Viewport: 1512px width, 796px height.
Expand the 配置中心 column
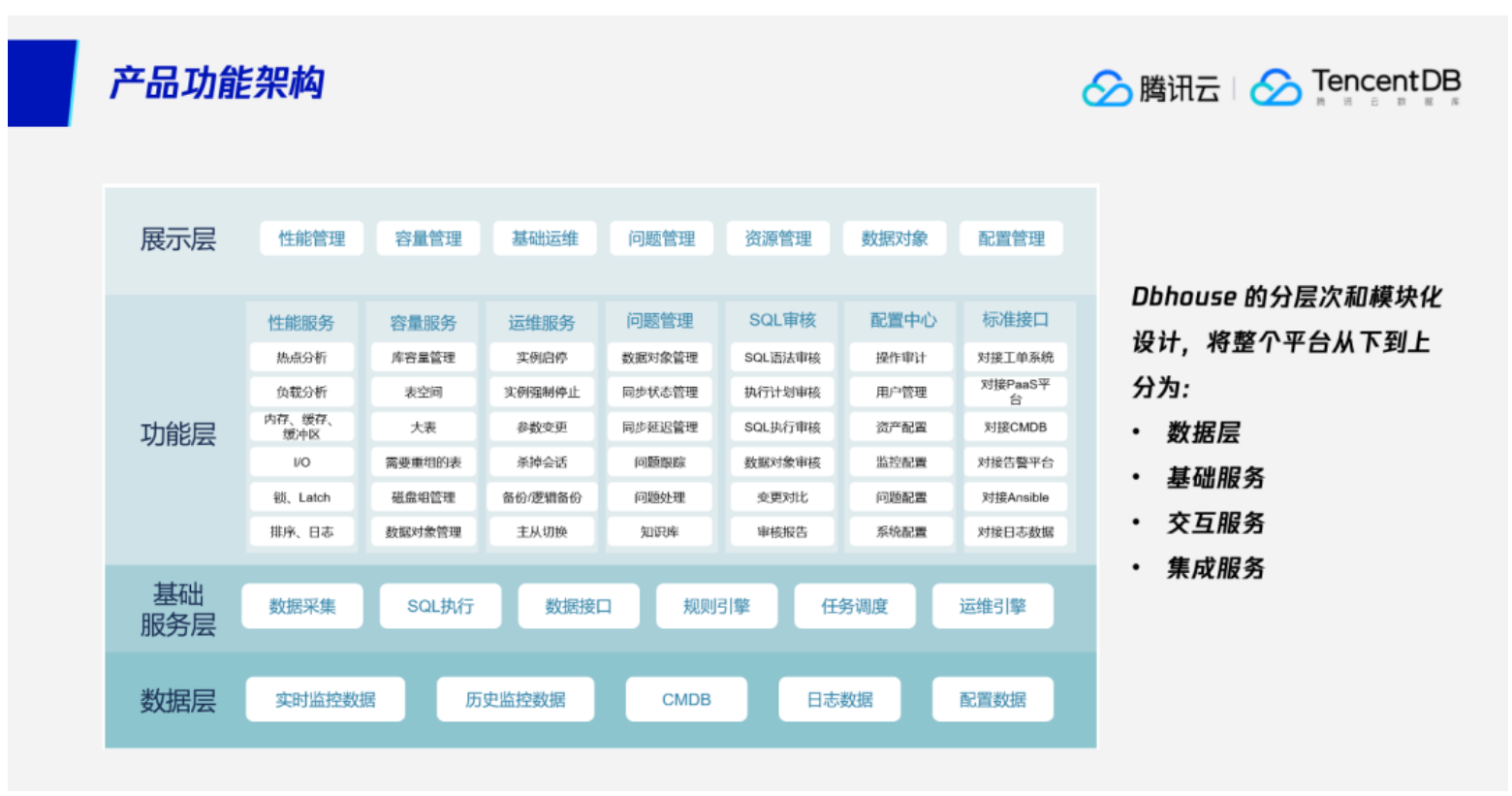(901, 321)
